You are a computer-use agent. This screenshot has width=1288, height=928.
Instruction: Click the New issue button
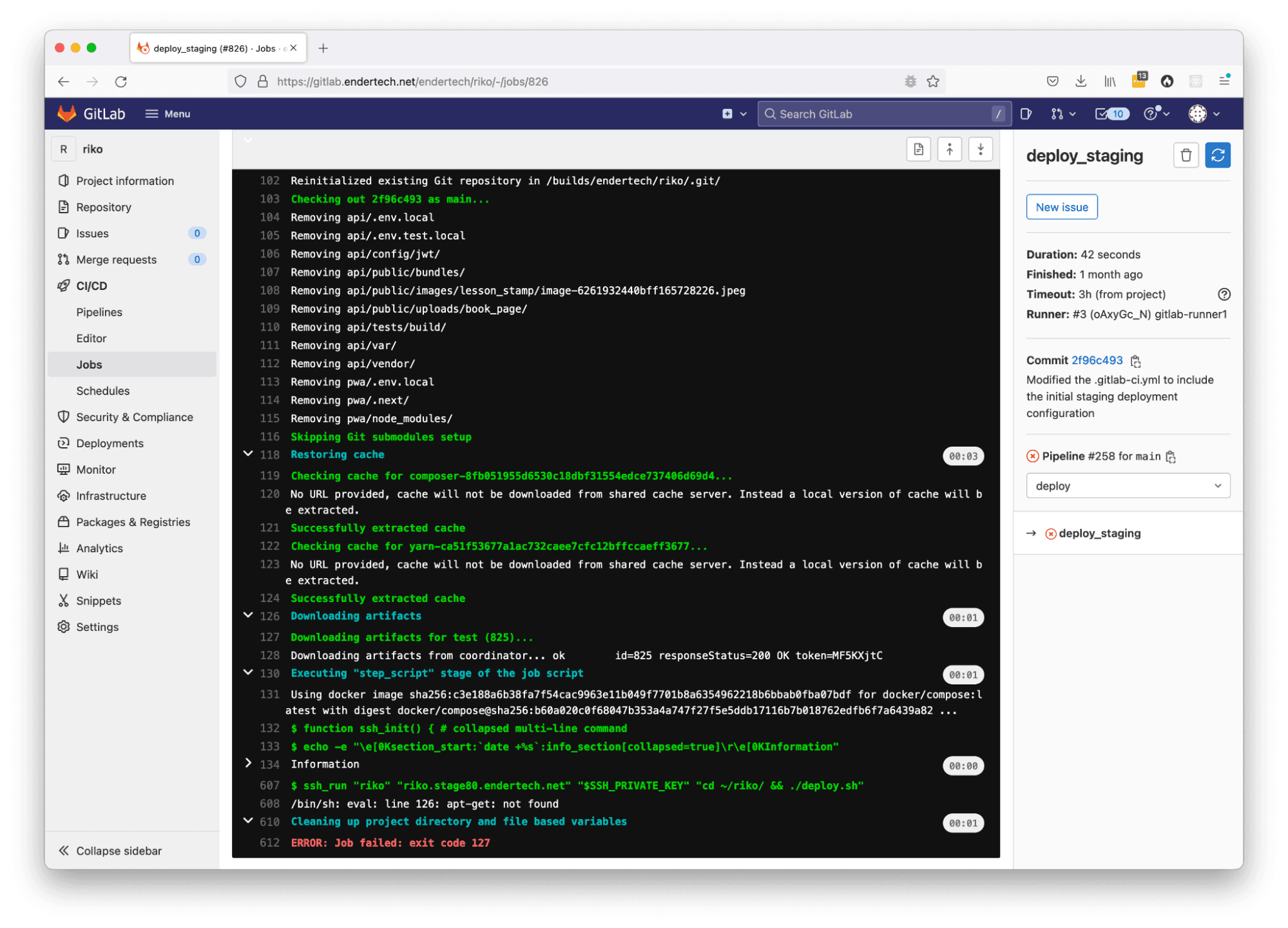click(1061, 207)
